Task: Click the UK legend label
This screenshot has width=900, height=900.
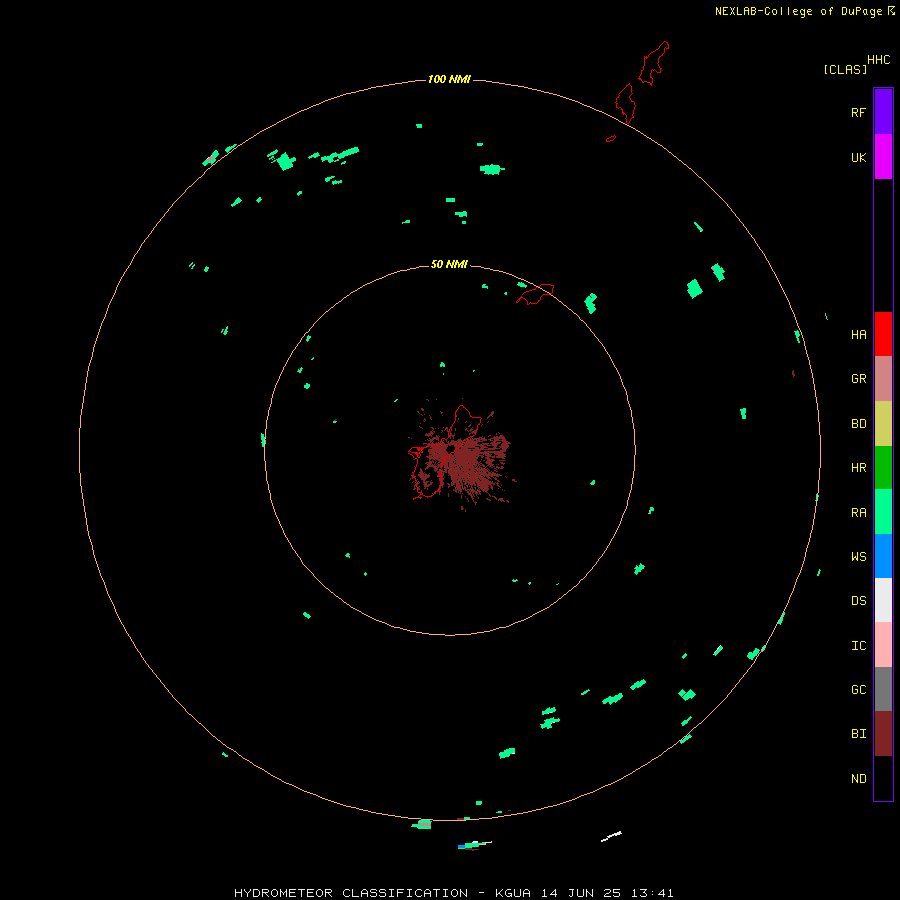Action: tap(858, 158)
